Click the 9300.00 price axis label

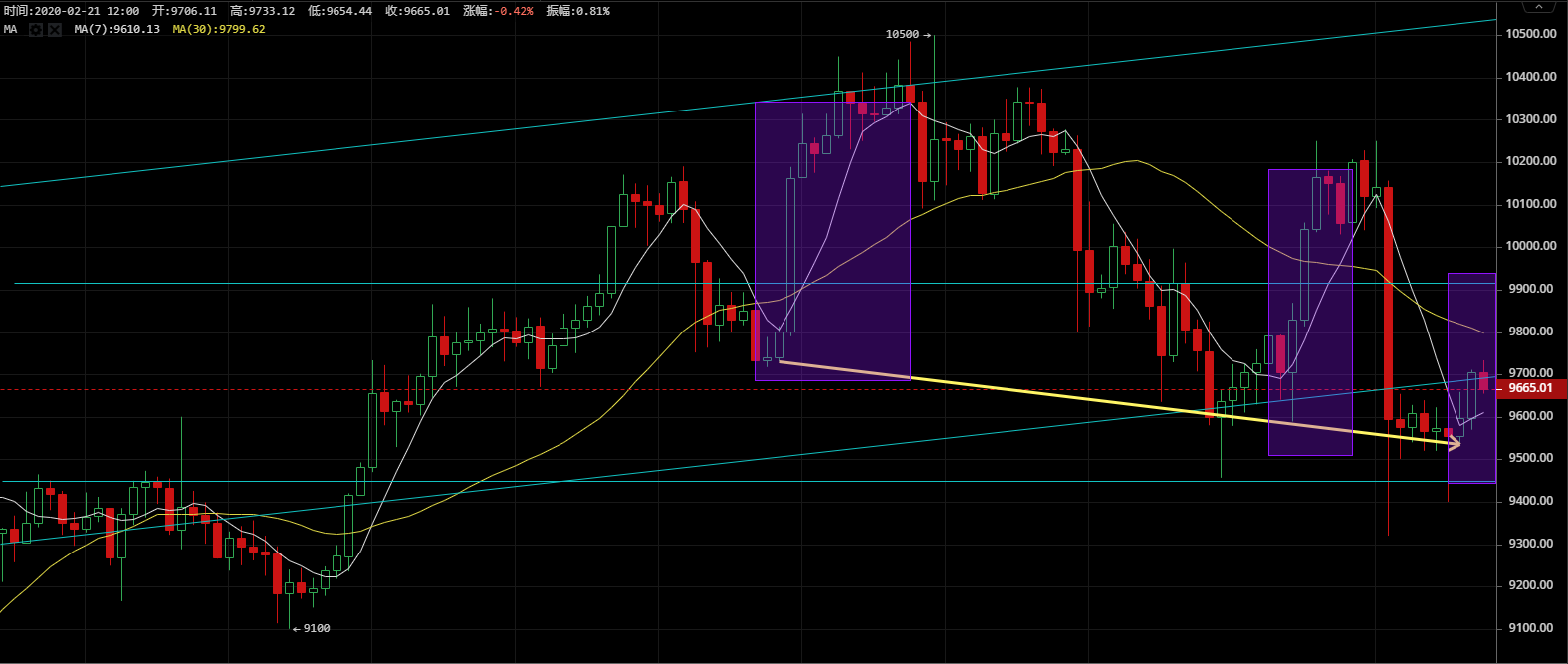(x=1531, y=544)
